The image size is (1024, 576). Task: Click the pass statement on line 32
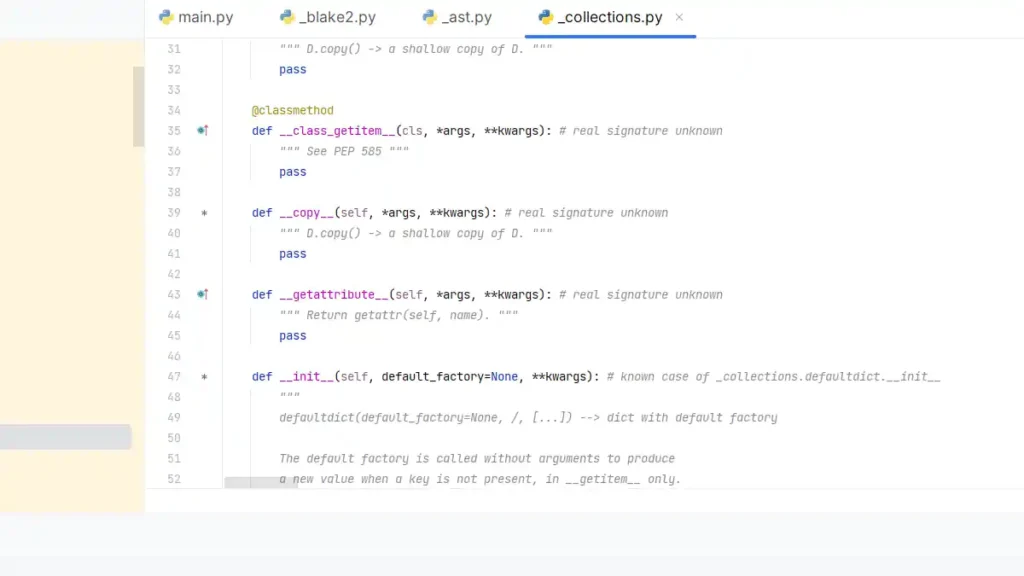(293, 69)
